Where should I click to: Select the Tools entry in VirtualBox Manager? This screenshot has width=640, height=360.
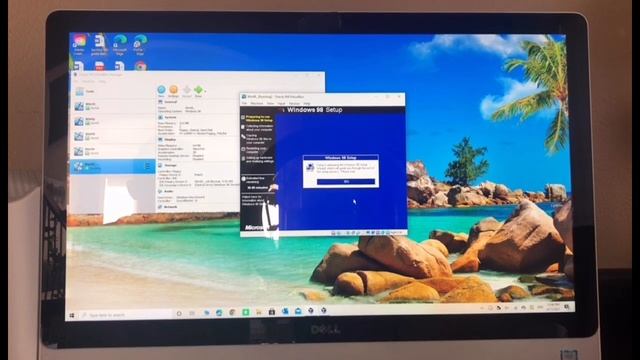[x=112, y=91]
